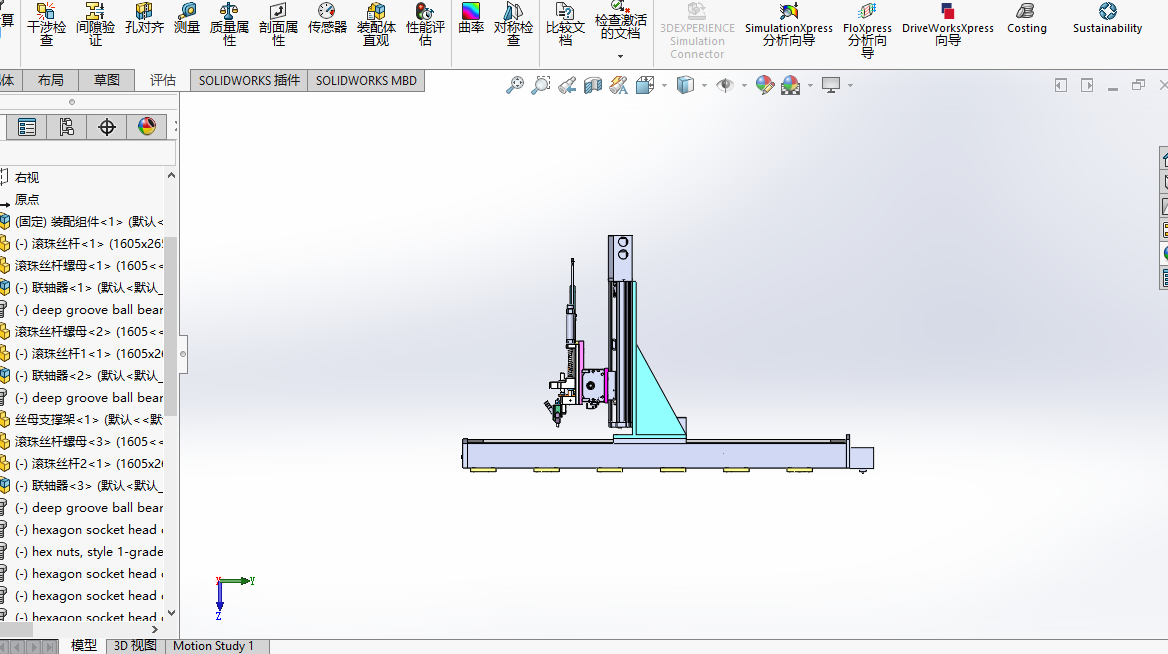Image resolution: width=1168 pixels, height=654 pixels.
Task: Expand the Display Style dropdown arrow
Action: pyautogui.click(x=704, y=86)
